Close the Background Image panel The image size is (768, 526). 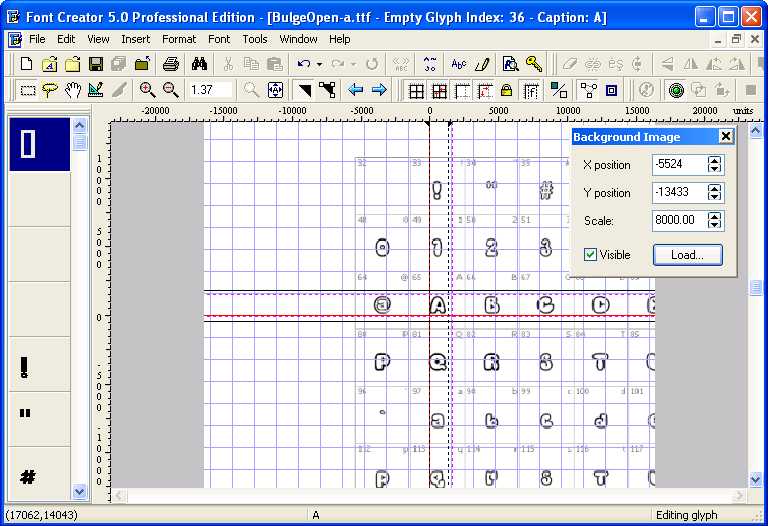coord(726,137)
